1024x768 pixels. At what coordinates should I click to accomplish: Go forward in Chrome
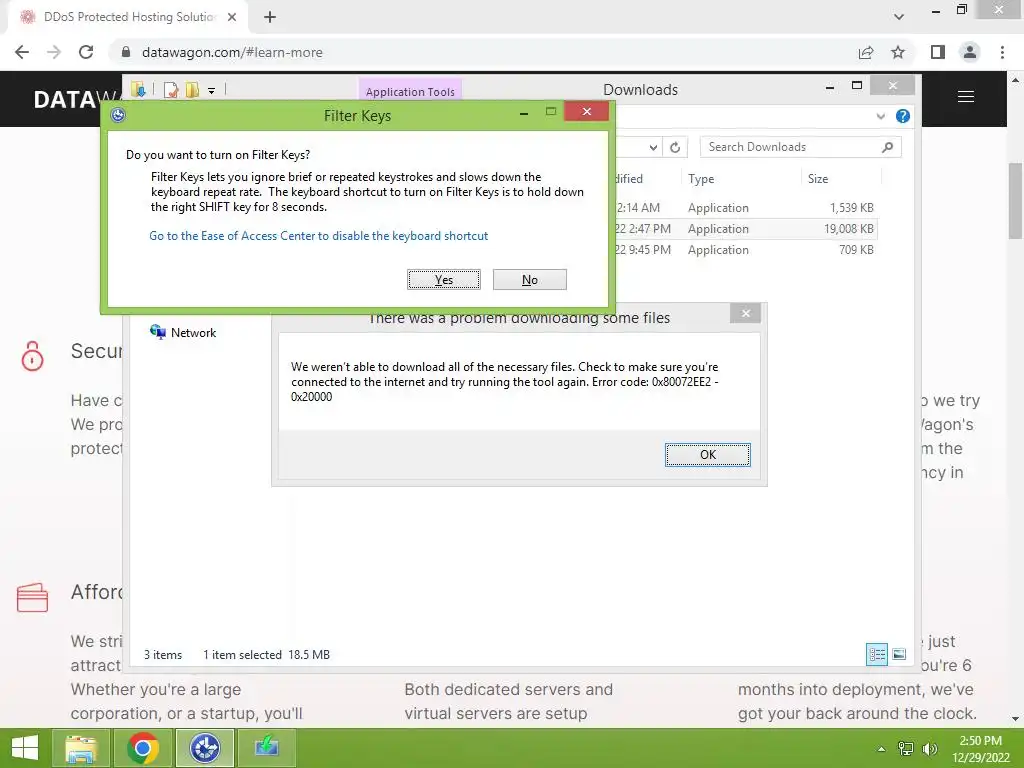(x=54, y=52)
